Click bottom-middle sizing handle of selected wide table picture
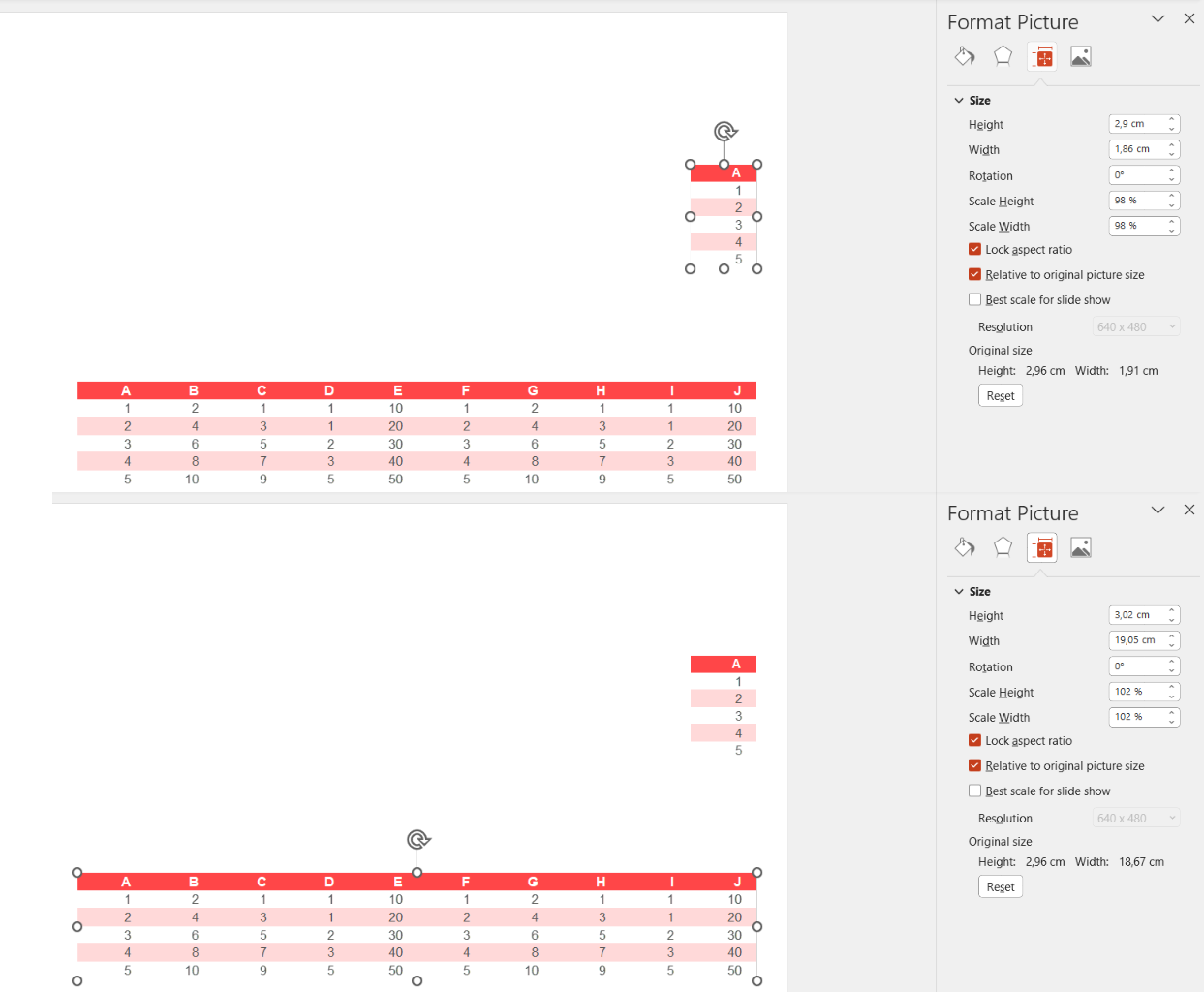 point(417,981)
